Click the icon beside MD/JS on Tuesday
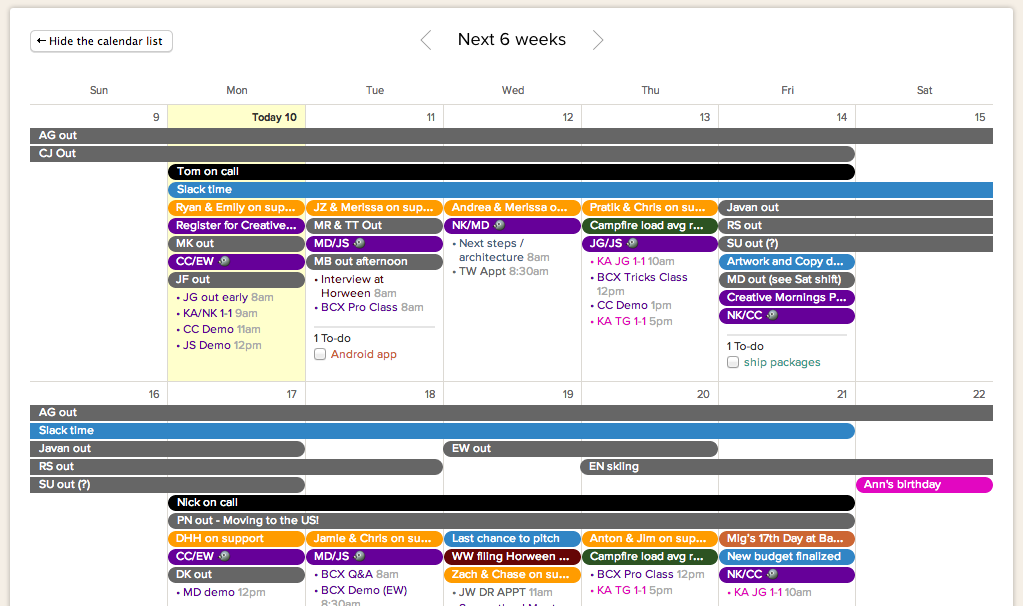The height and width of the screenshot is (606, 1023). [359, 242]
